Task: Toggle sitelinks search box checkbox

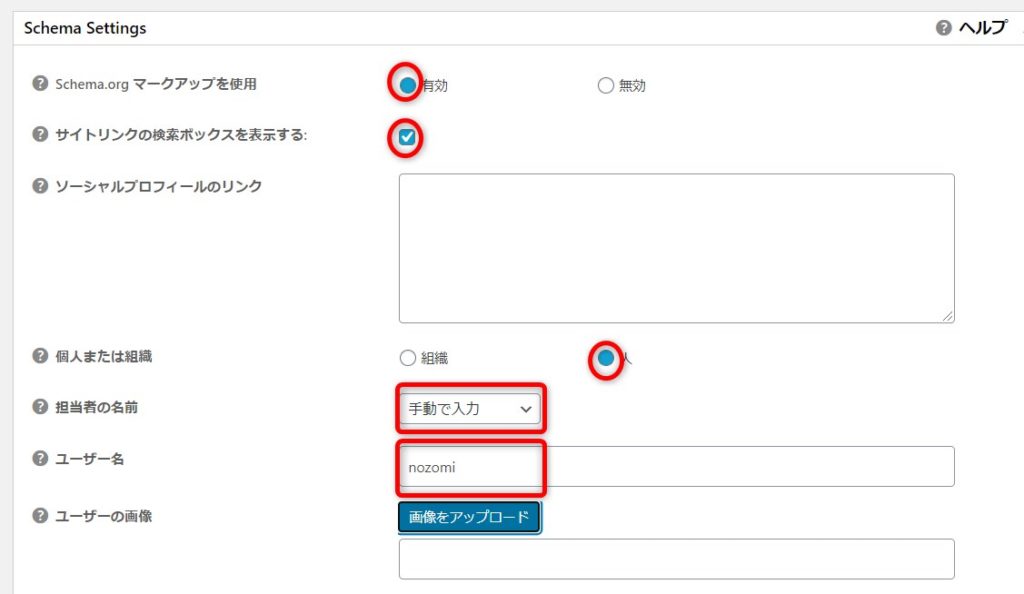Action: click(407, 137)
